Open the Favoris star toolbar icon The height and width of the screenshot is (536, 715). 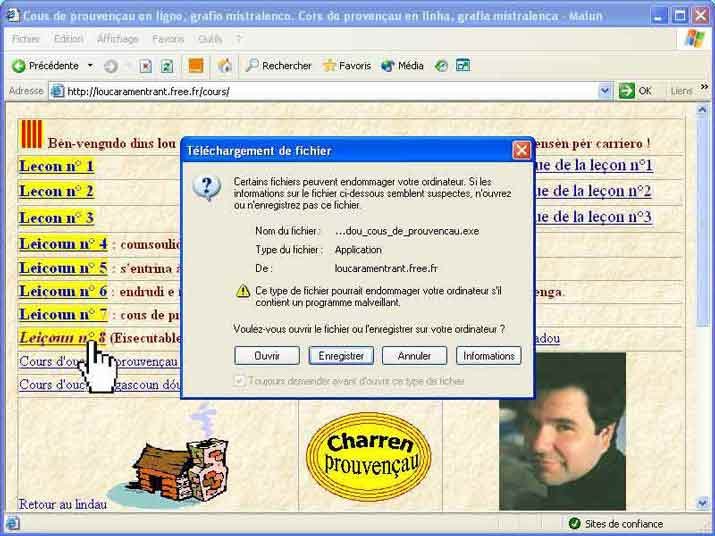pyautogui.click(x=329, y=66)
